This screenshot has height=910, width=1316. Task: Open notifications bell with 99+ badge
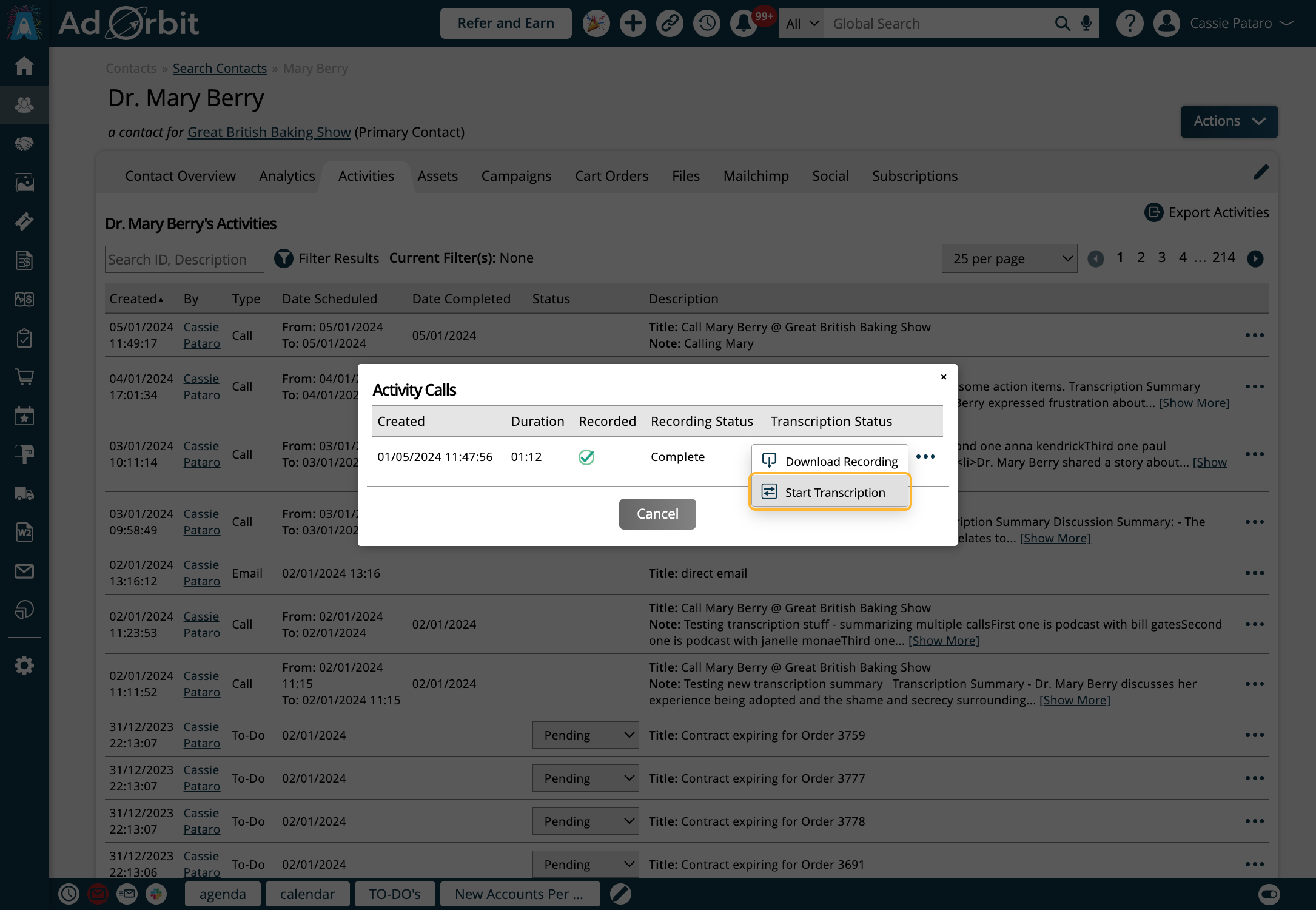745,23
